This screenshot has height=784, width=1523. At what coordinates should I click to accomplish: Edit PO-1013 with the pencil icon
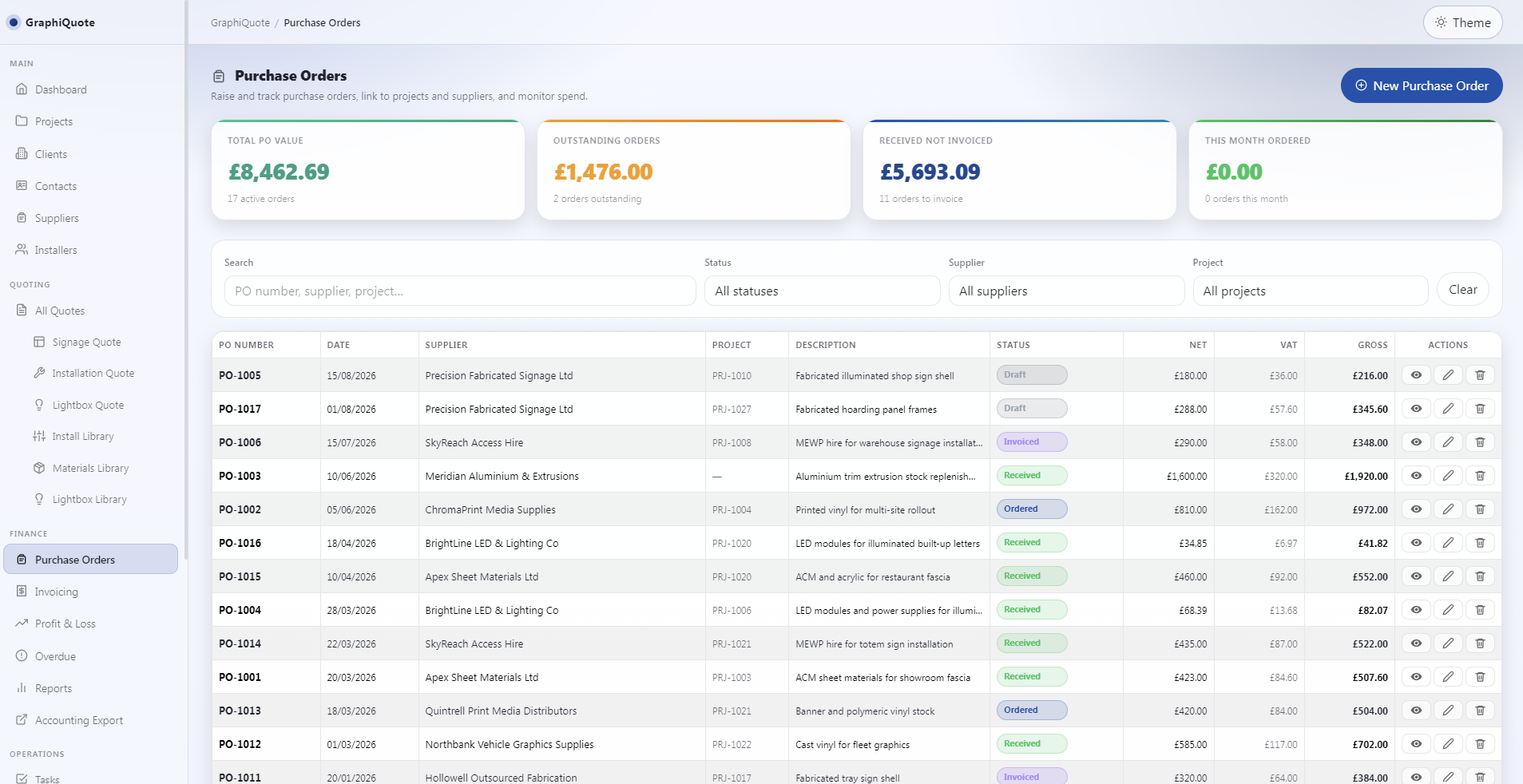(1448, 711)
